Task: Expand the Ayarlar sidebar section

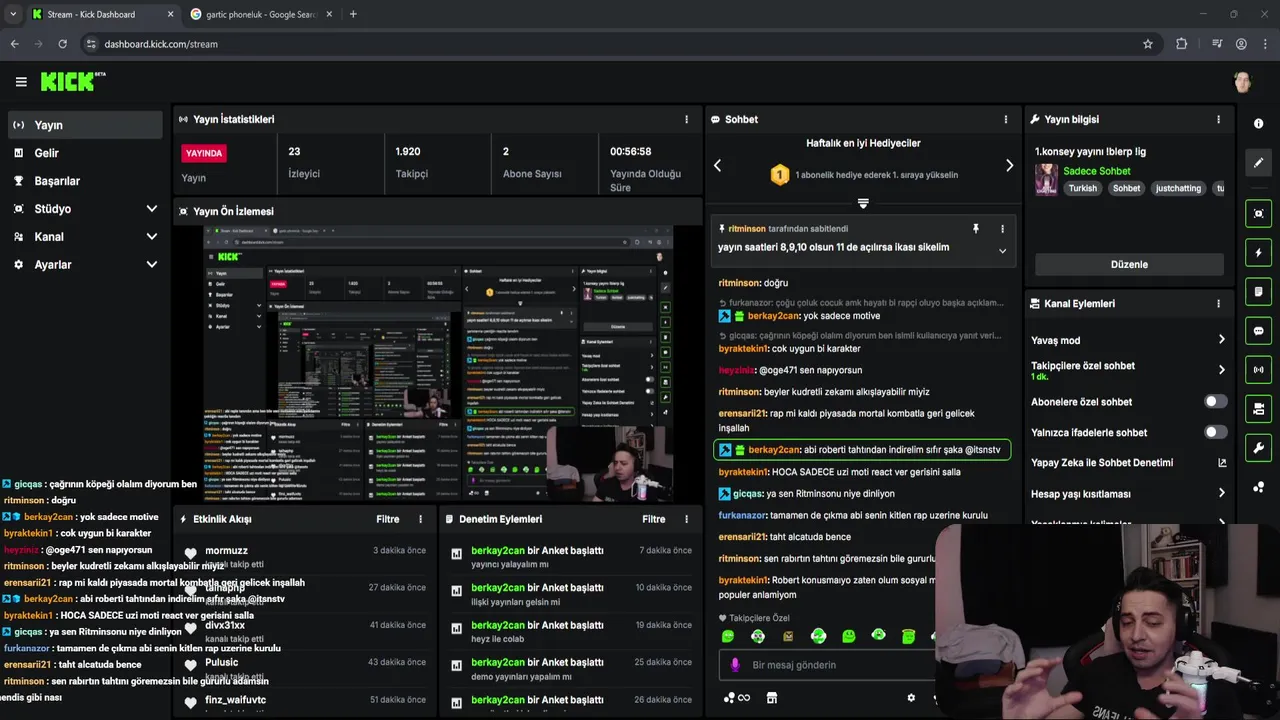Action: [x=151, y=265]
